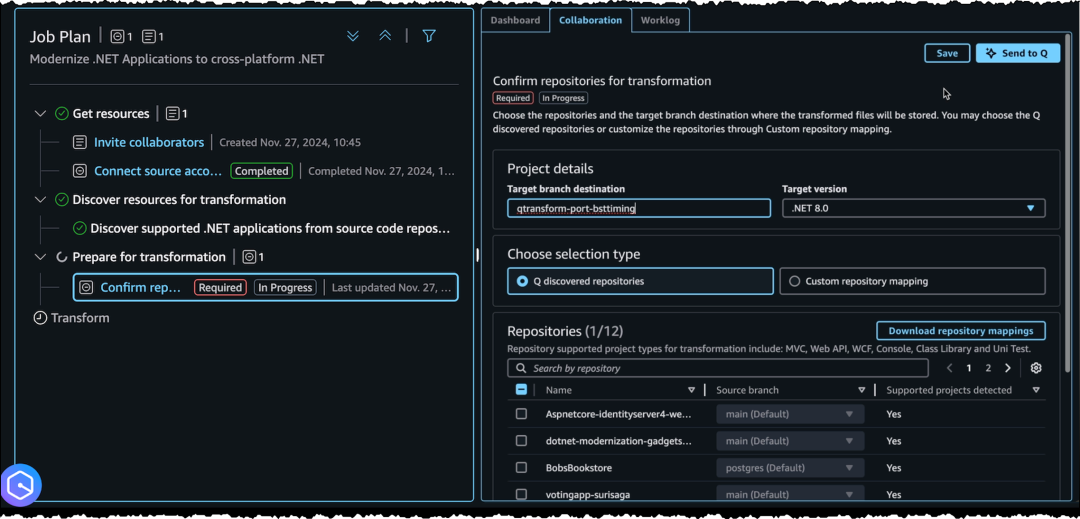The width and height of the screenshot is (1080, 519).
Task: Toggle select-all repositories checkbox
Action: pyautogui.click(x=521, y=390)
